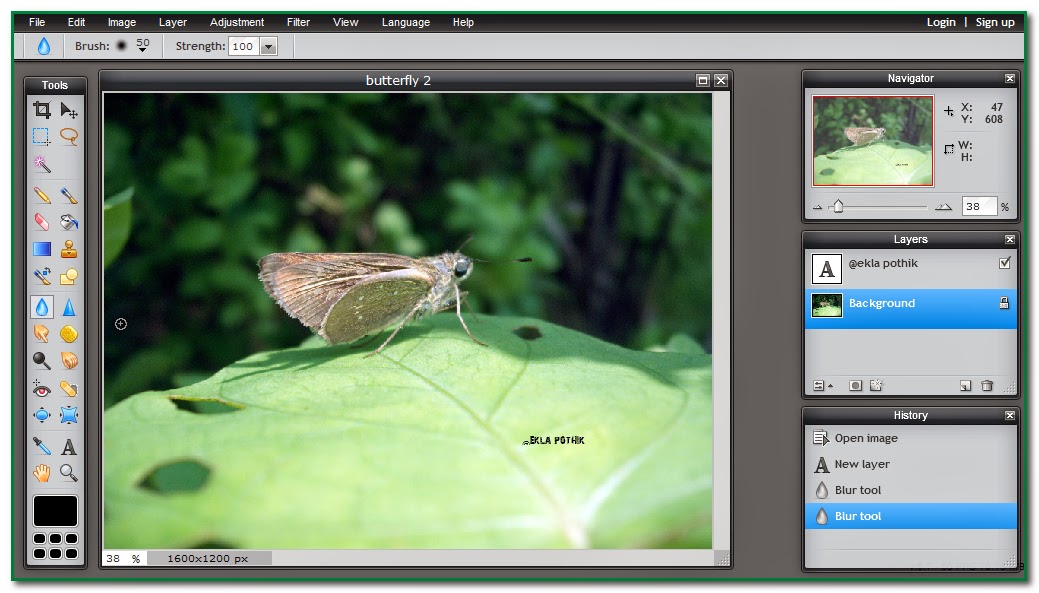Hide the @ekla pothik text layer
This screenshot has width=1039, height=593.
(x=1004, y=264)
